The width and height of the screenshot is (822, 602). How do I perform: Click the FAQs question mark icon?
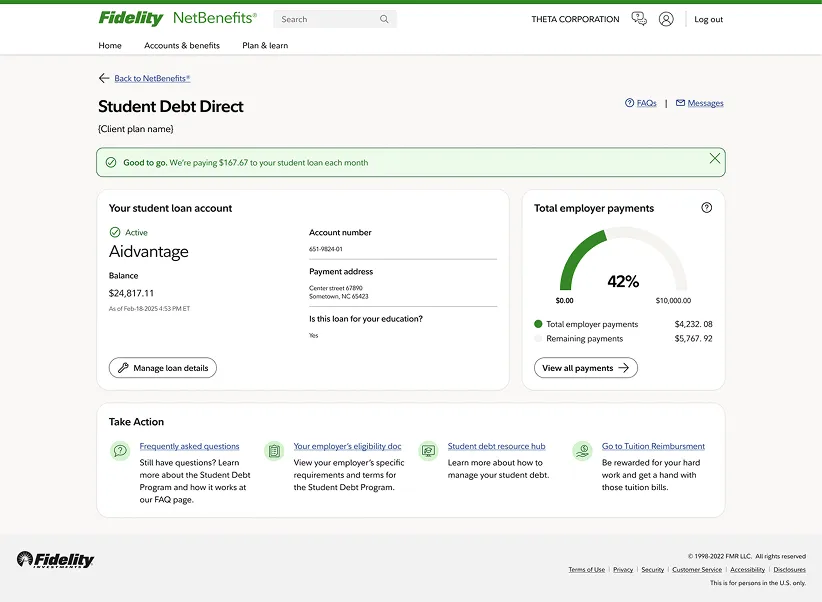tap(630, 103)
